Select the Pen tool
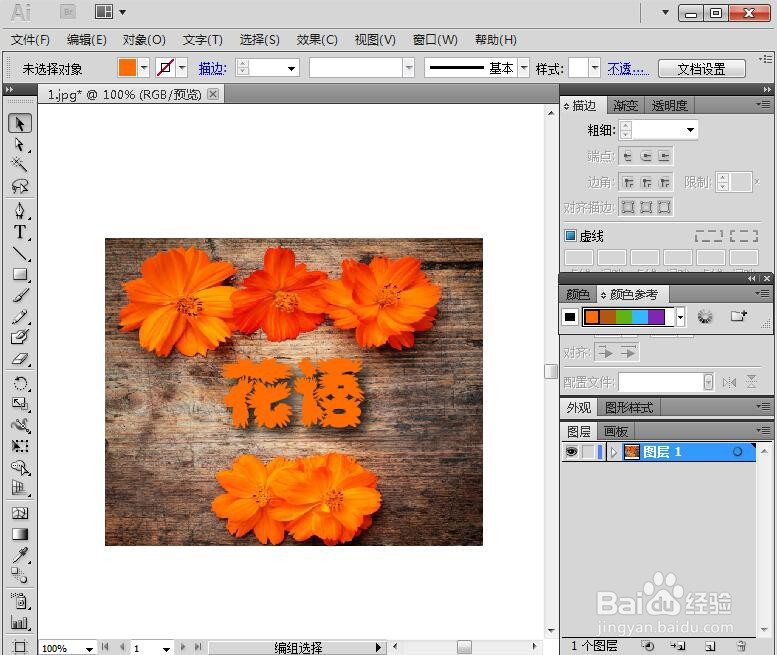The image size is (777, 655). pos(20,211)
